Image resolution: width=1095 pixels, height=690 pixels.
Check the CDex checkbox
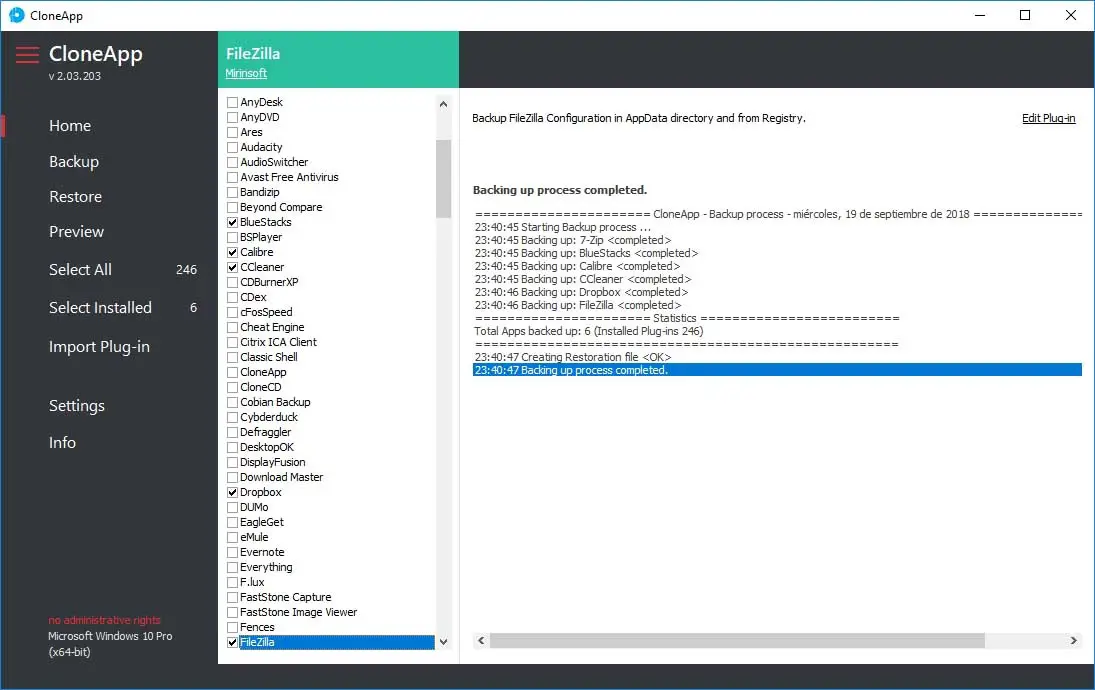point(233,298)
